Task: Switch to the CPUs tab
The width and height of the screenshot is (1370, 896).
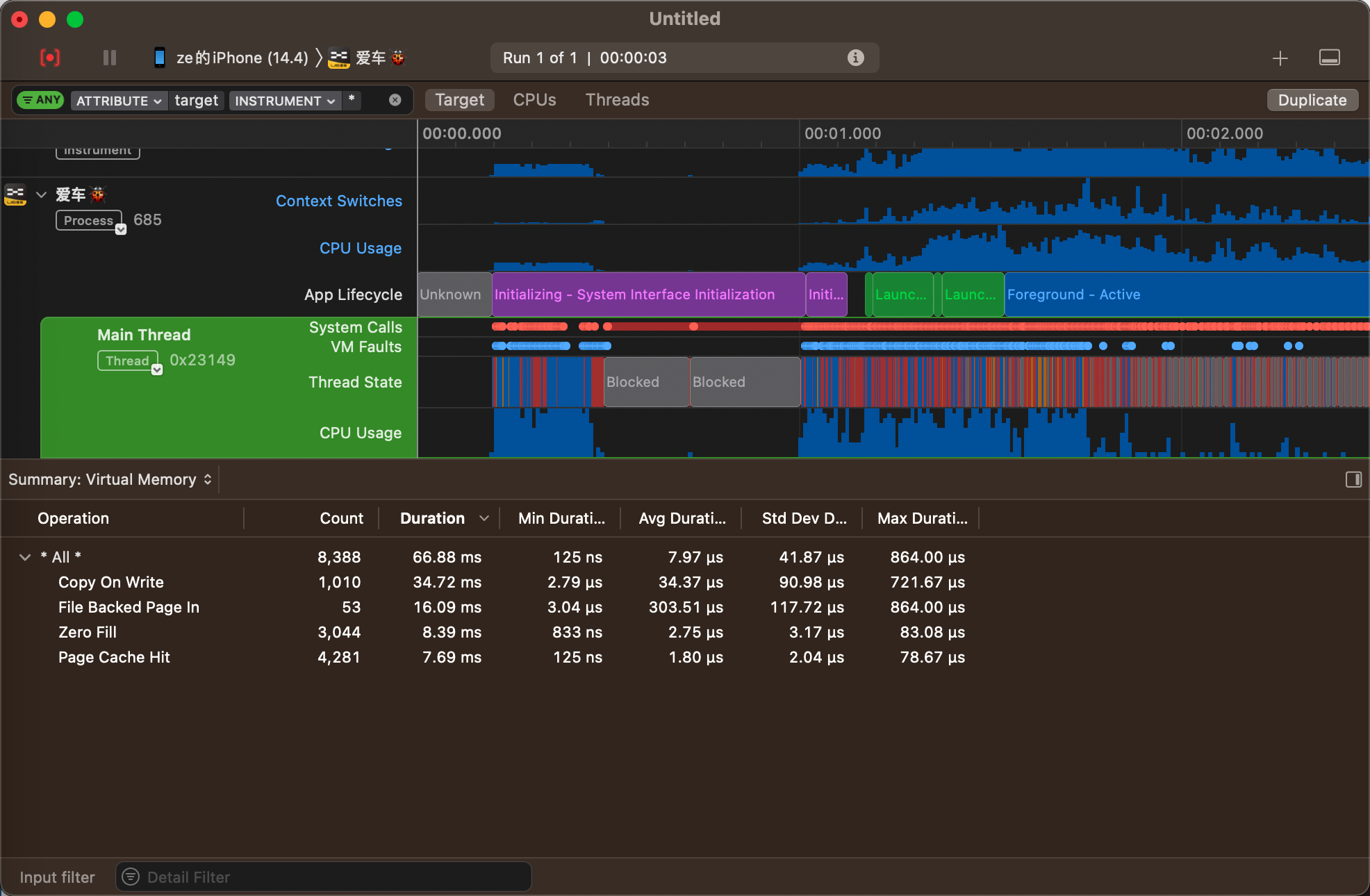Action: (x=534, y=100)
